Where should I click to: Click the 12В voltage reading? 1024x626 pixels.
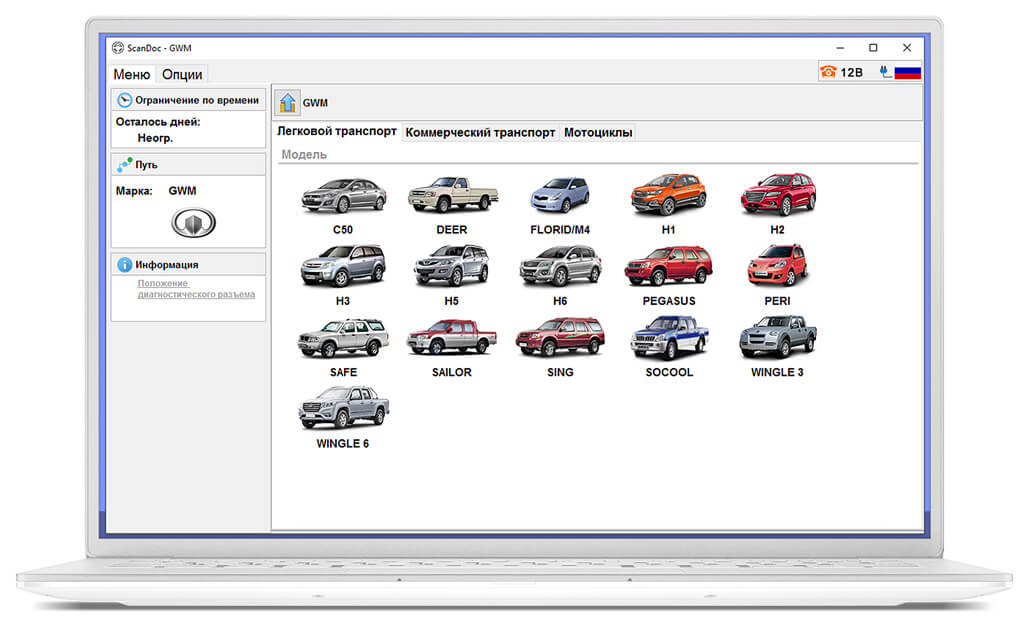tap(852, 72)
